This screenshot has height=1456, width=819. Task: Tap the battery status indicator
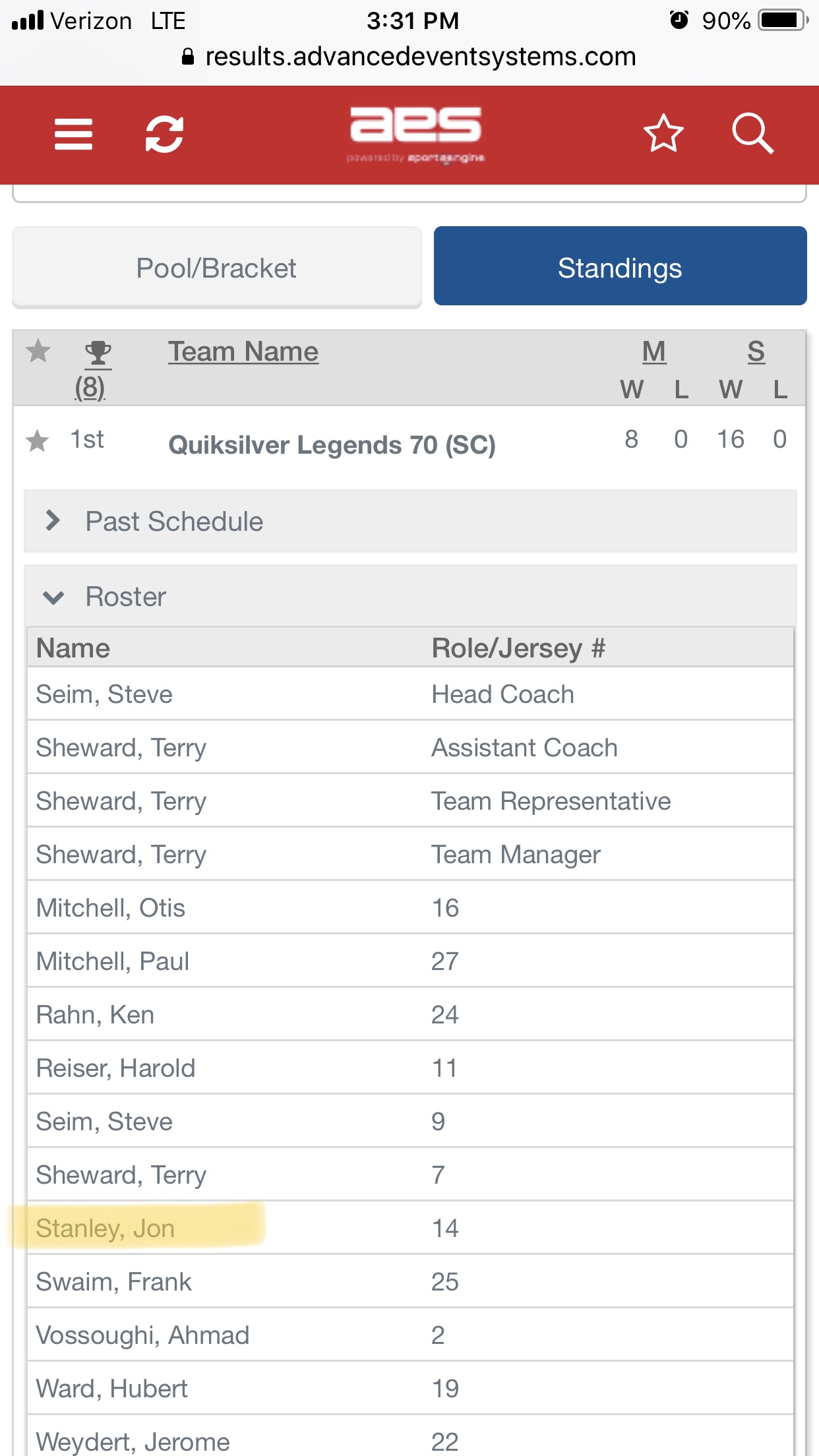[782, 20]
